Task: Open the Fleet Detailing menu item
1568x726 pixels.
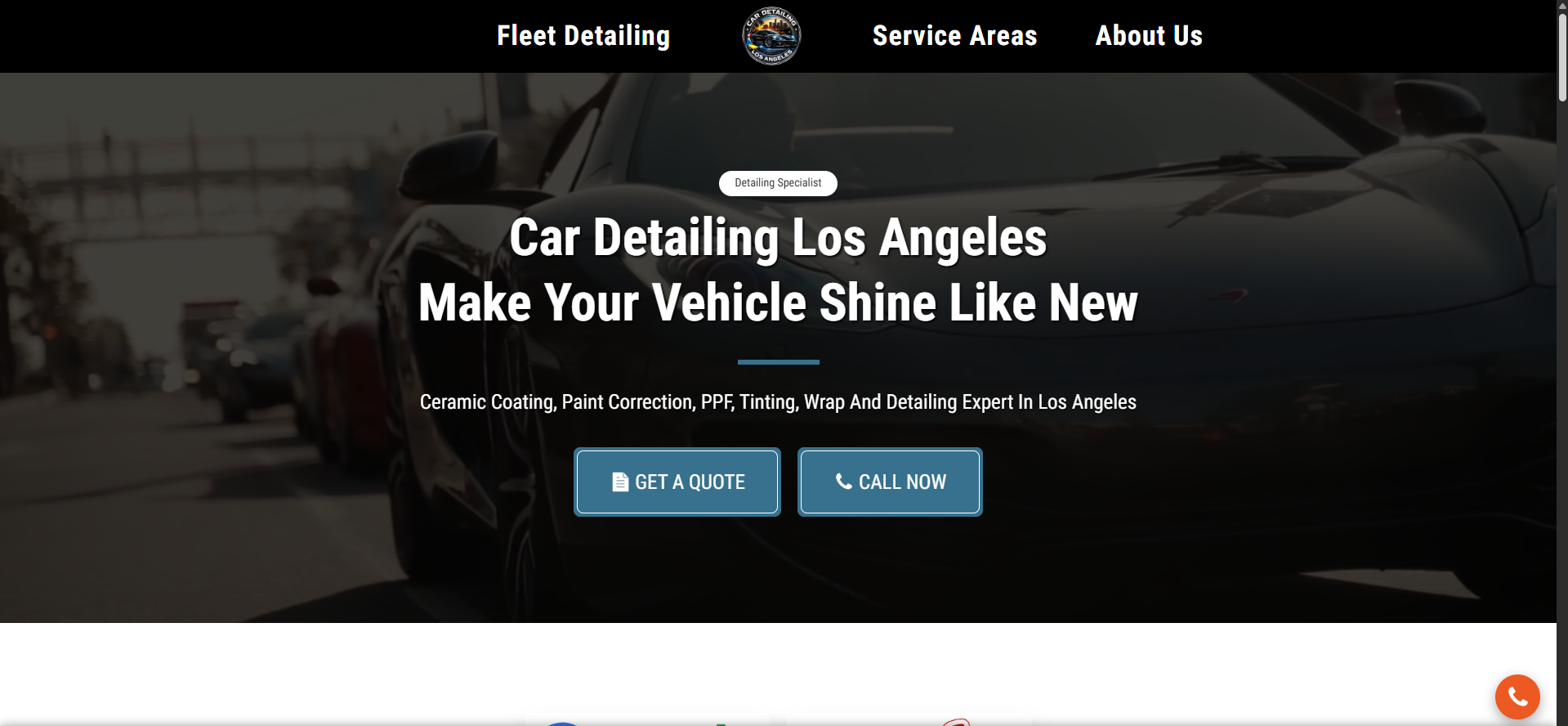Action: (x=583, y=36)
